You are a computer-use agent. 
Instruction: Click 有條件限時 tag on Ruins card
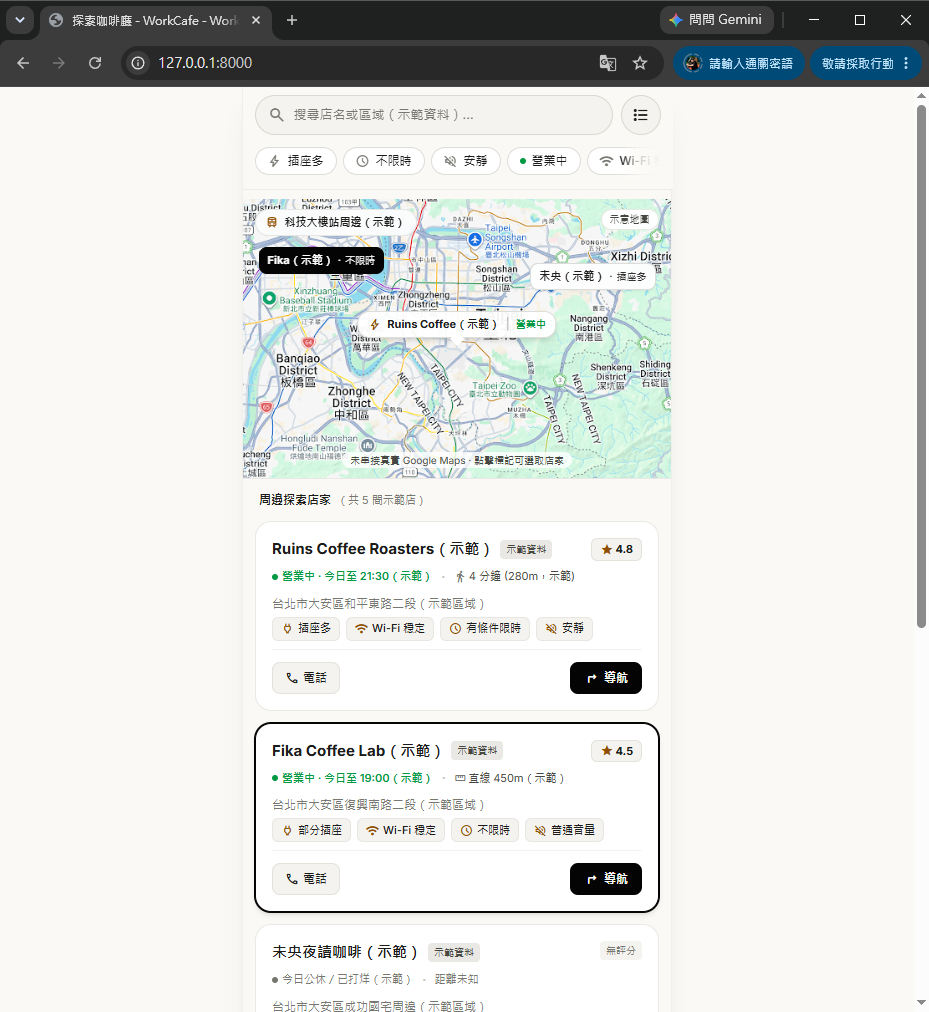point(485,628)
